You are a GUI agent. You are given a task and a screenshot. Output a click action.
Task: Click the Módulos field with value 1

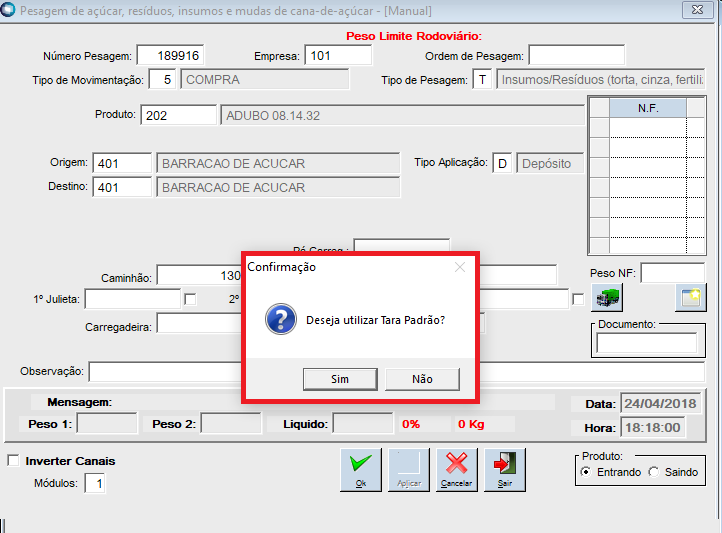tap(95, 483)
